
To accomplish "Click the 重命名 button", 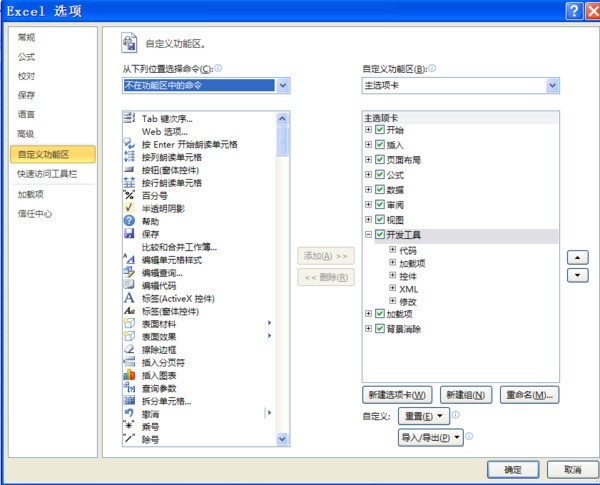I will click(x=529, y=395).
